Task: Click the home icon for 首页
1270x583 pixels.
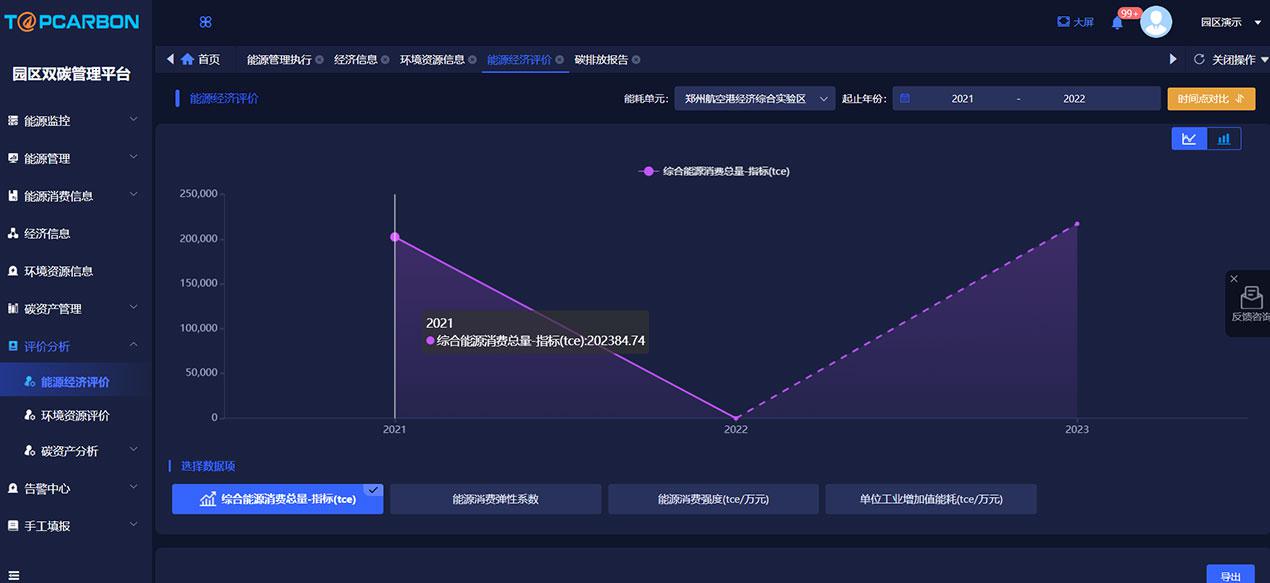Action: click(187, 59)
